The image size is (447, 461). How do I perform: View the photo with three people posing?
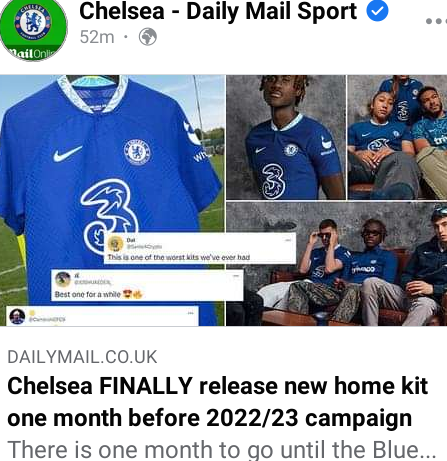pyautogui.click(x=397, y=137)
